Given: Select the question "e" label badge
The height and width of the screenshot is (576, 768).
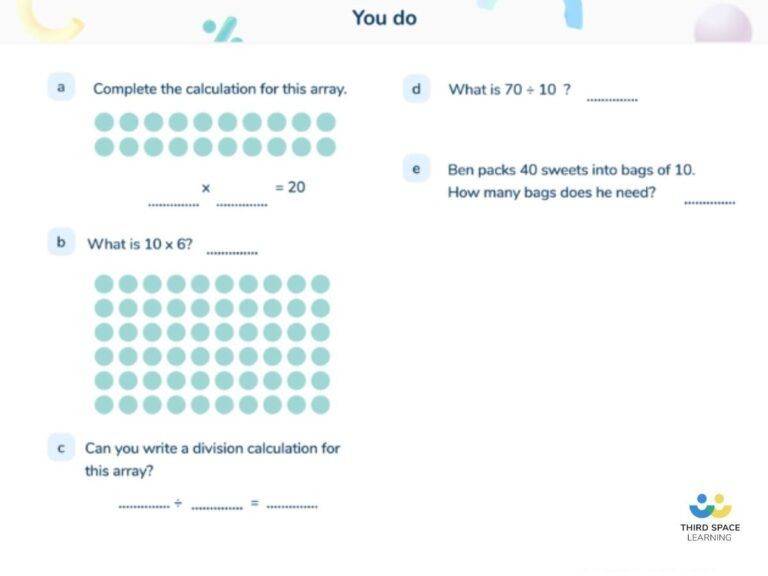Looking at the screenshot, I should [415, 169].
